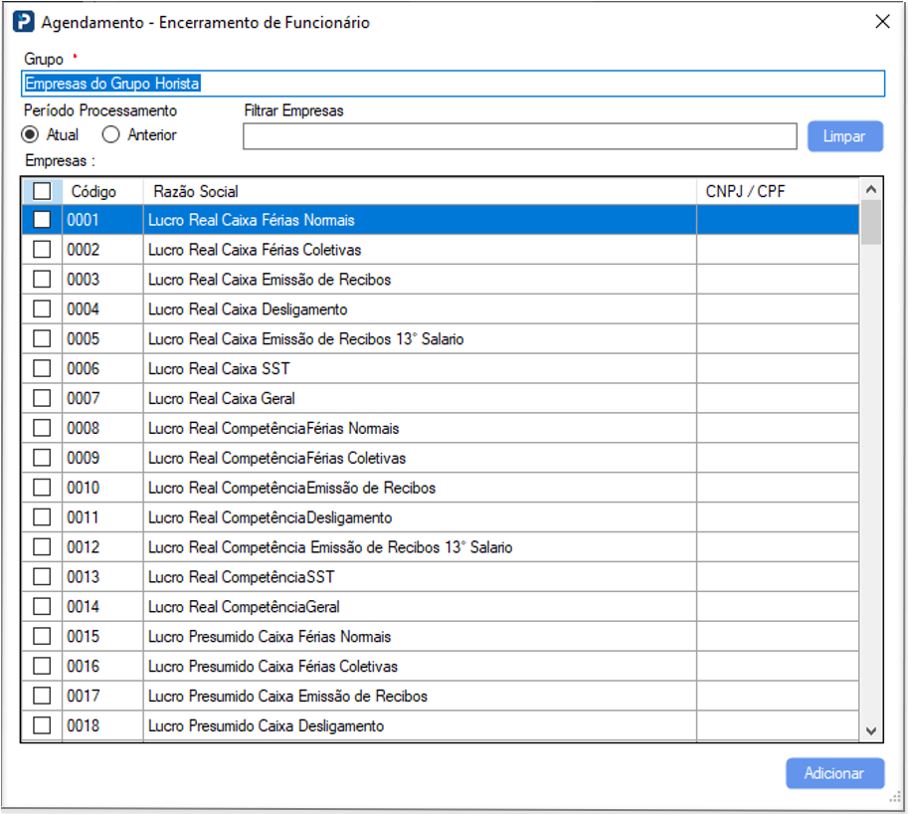
Task: Check the box for company 0001
Action: click(42, 219)
